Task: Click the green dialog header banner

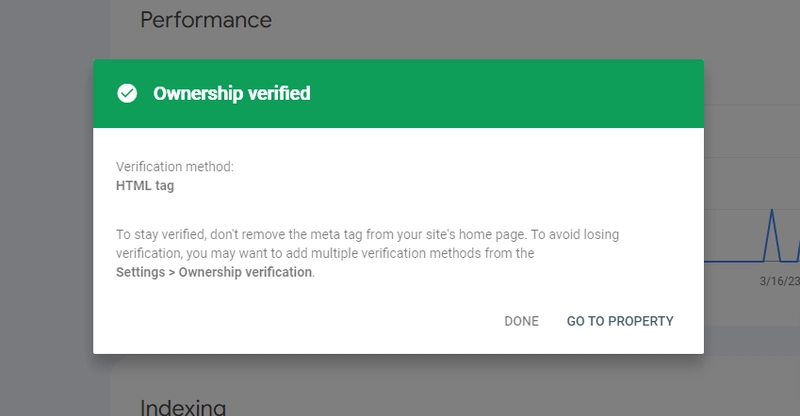Action: click(398, 93)
